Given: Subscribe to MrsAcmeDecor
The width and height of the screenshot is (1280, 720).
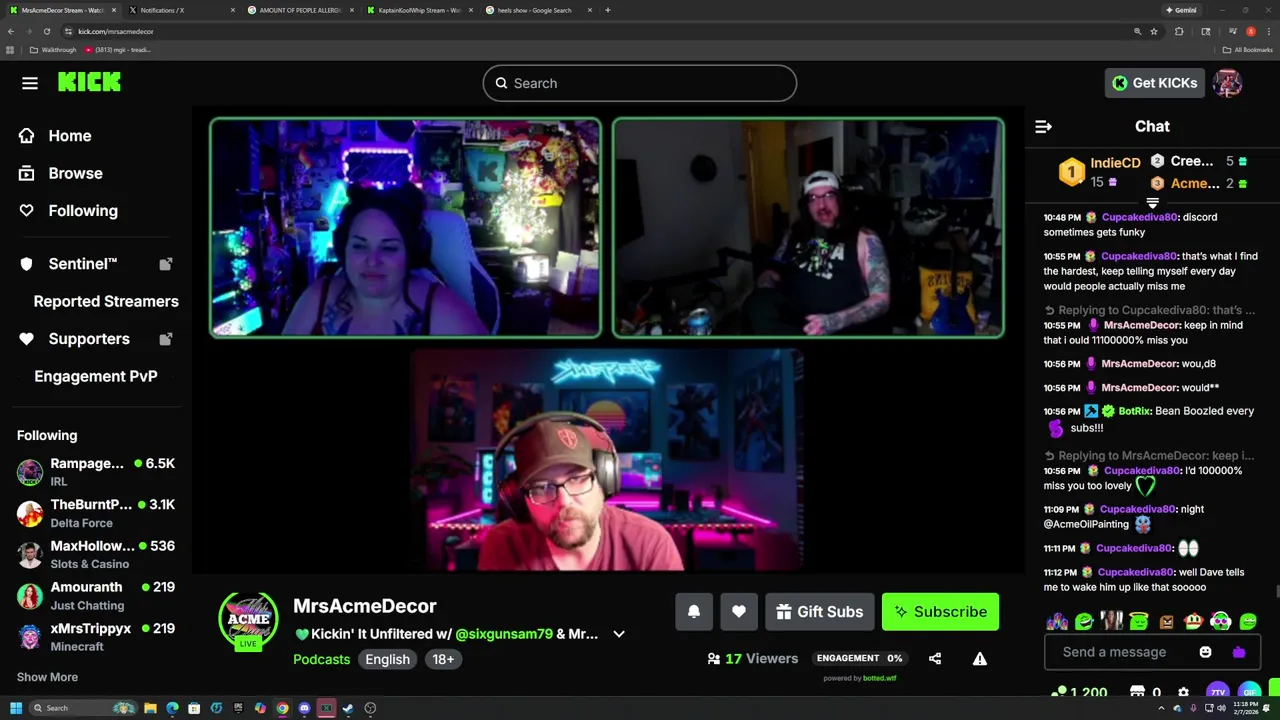Looking at the screenshot, I should click(x=940, y=612).
